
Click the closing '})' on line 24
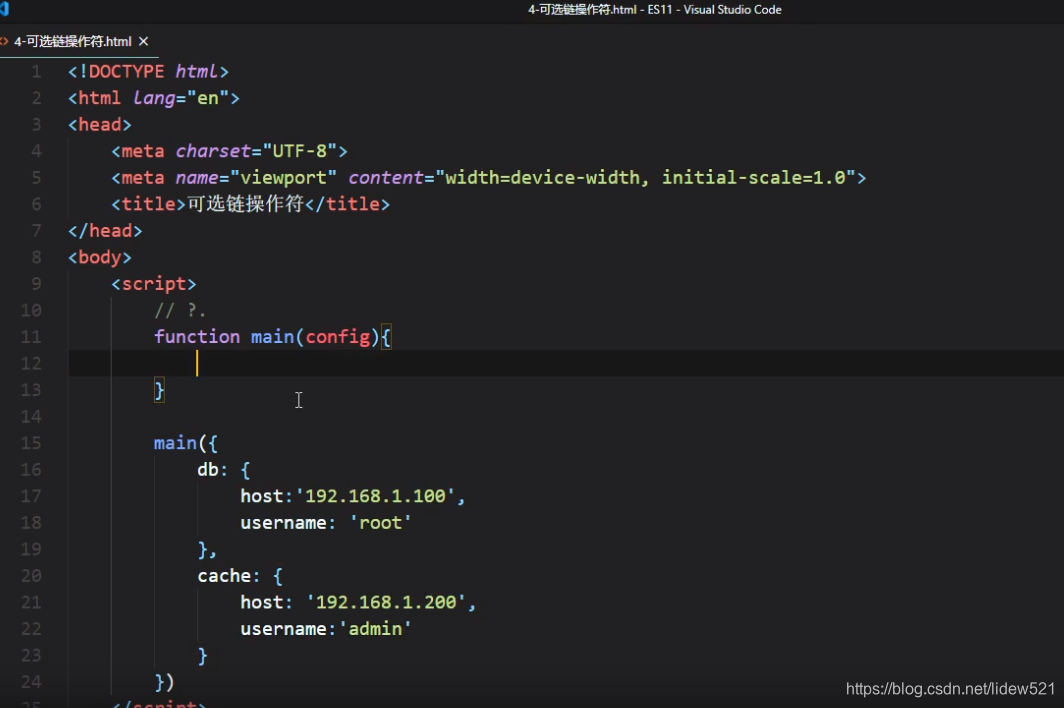click(x=164, y=682)
